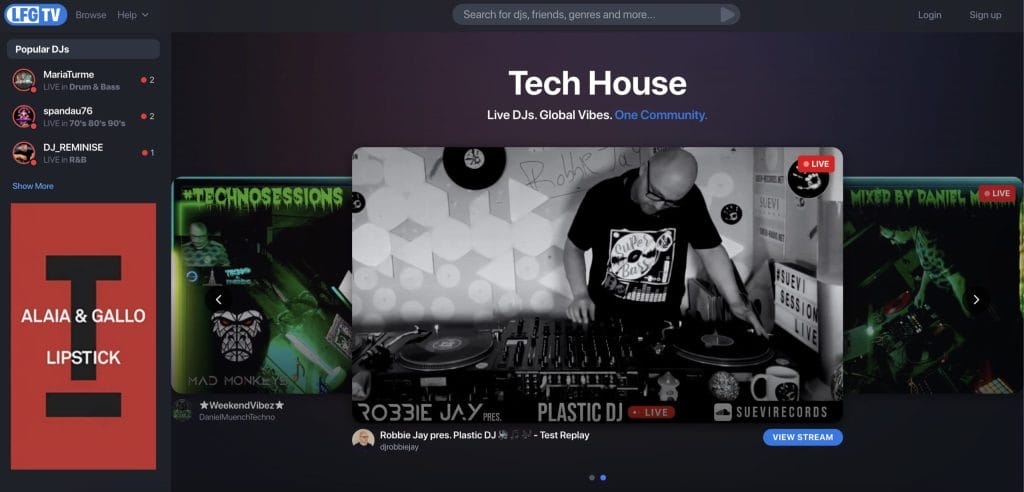The image size is (1024, 492).
Task: Select the first carousel pagination dot
Action: [x=591, y=478]
